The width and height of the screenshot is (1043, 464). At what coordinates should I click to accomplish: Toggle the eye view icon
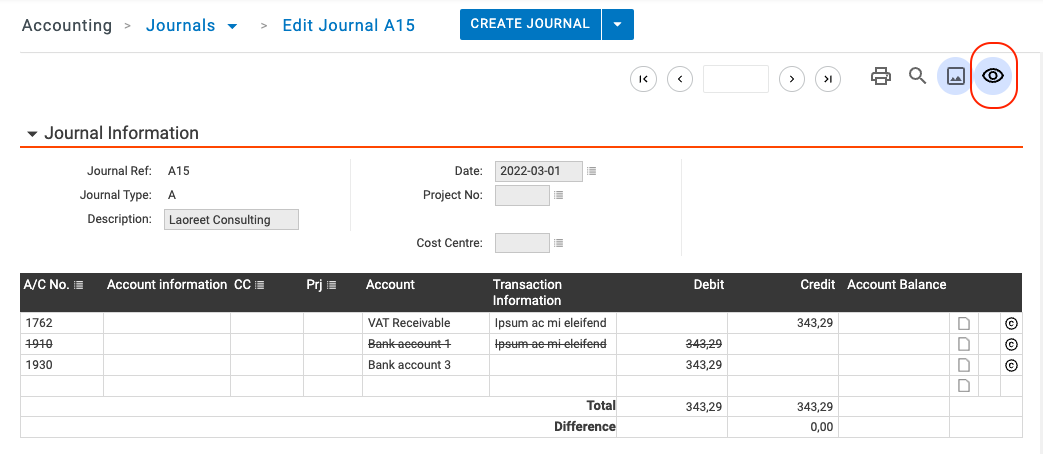pos(993,76)
